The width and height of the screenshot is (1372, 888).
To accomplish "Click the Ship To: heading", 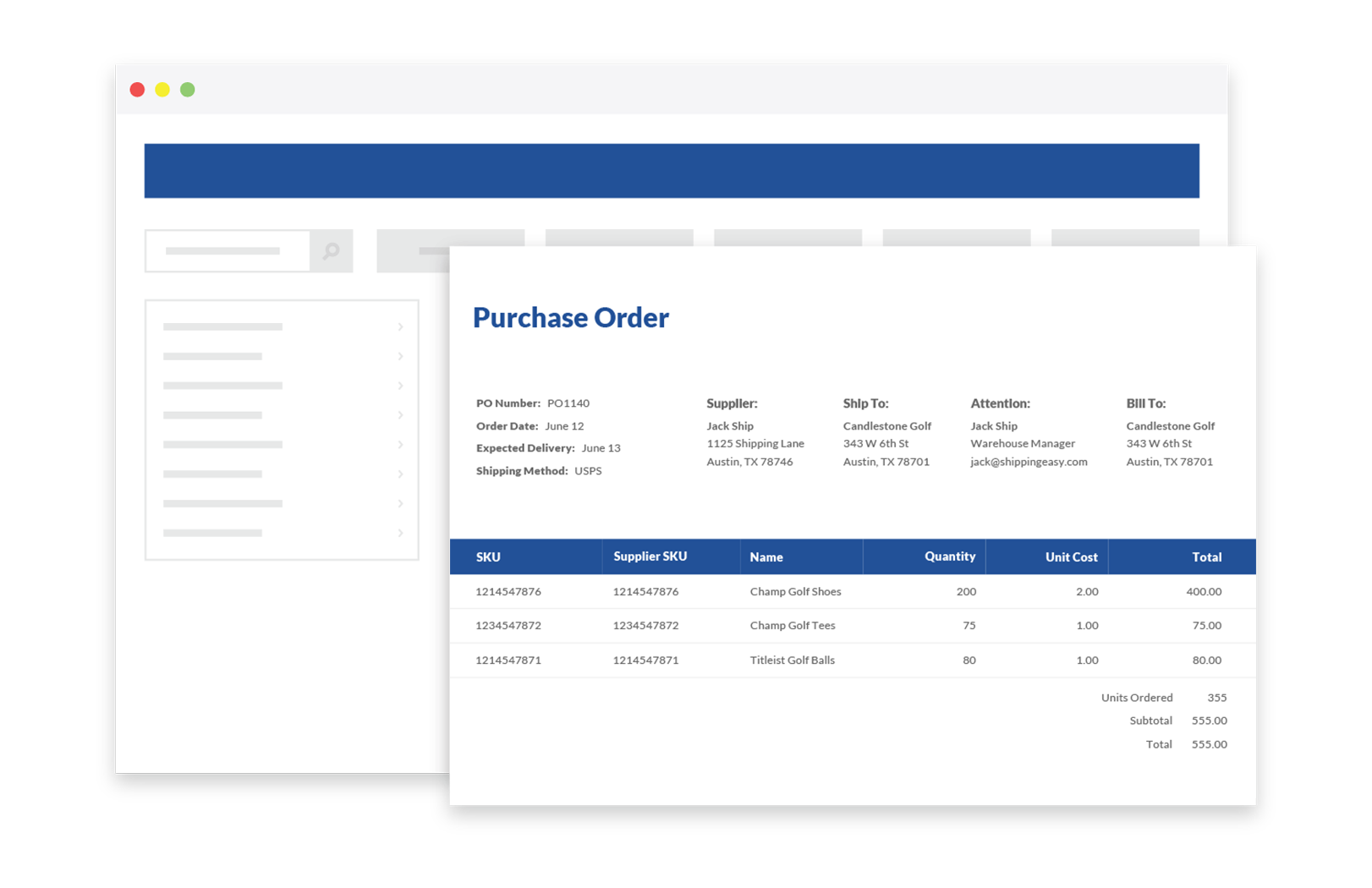I will pos(865,403).
